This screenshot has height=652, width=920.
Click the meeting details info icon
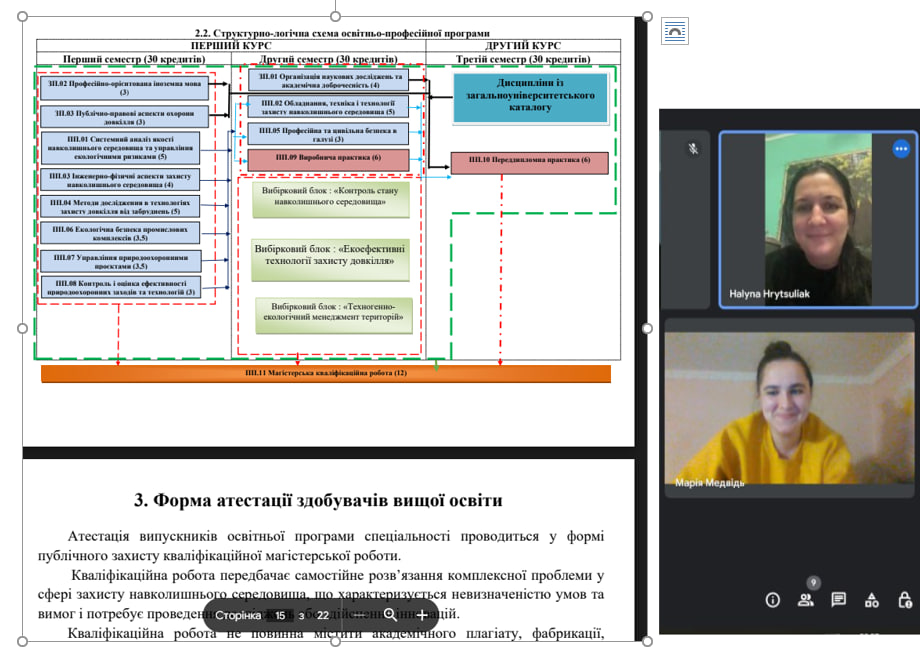772,600
